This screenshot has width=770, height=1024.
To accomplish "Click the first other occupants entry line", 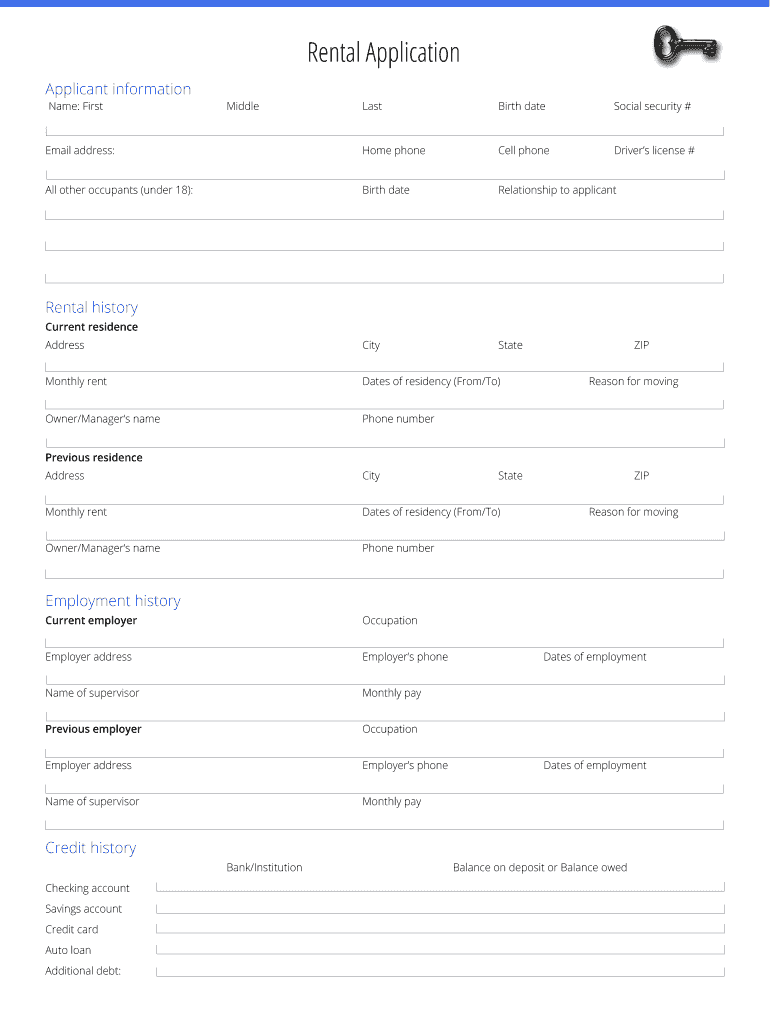I will tap(384, 213).
